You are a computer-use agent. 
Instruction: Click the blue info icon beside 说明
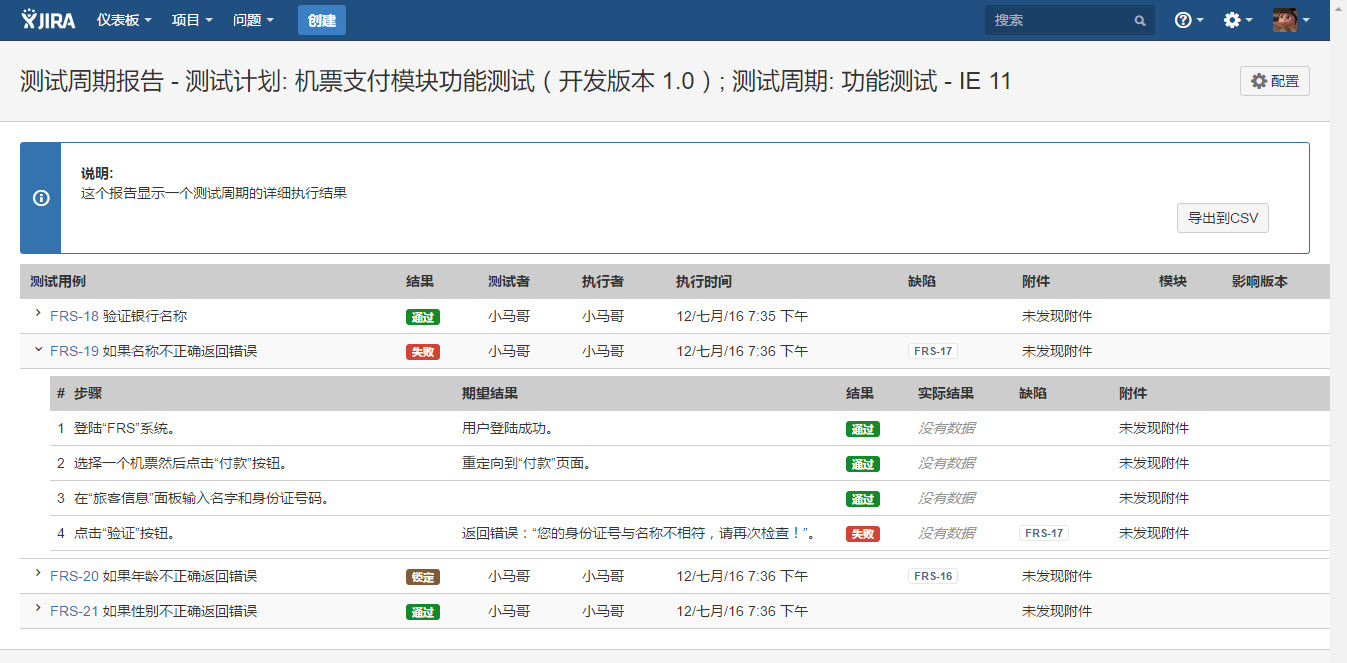pos(41,198)
